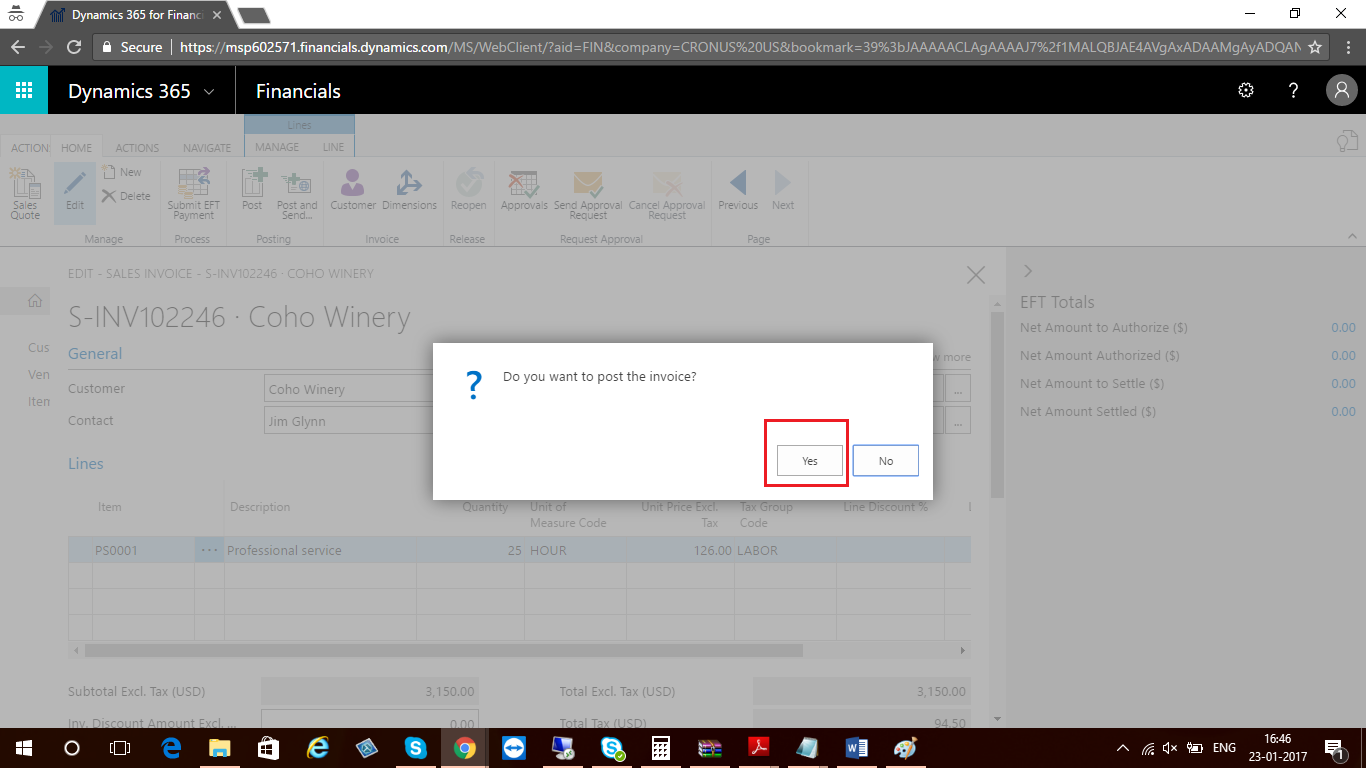Open the Customer ribbon icon
Screen dimensions: 1366x768
tap(353, 190)
